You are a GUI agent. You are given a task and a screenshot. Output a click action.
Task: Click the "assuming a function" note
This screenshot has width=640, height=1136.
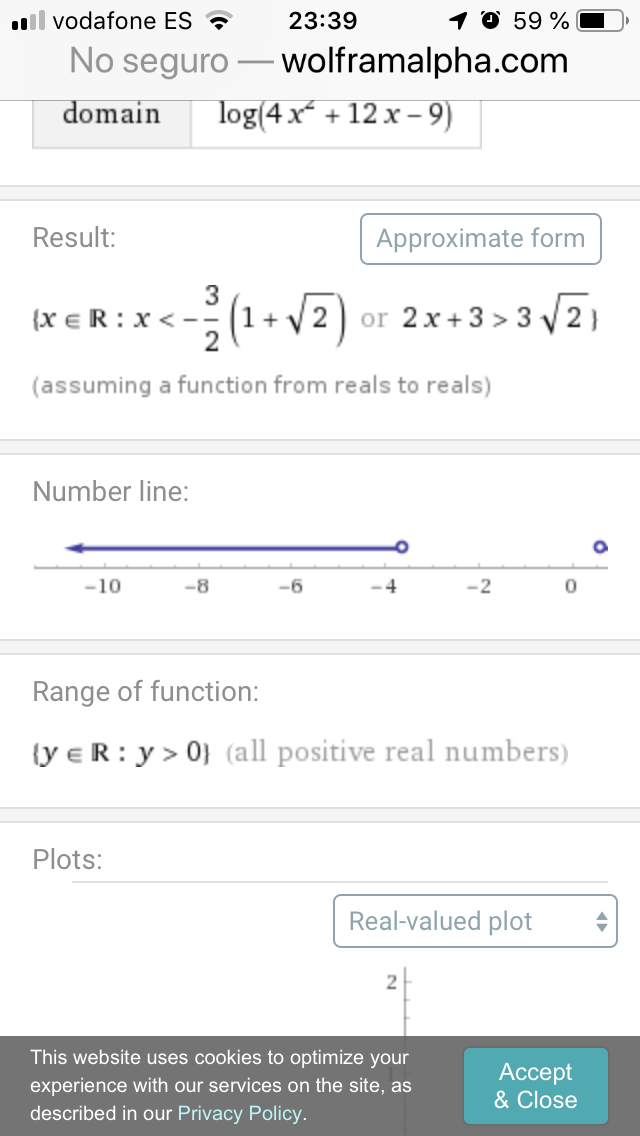262,385
